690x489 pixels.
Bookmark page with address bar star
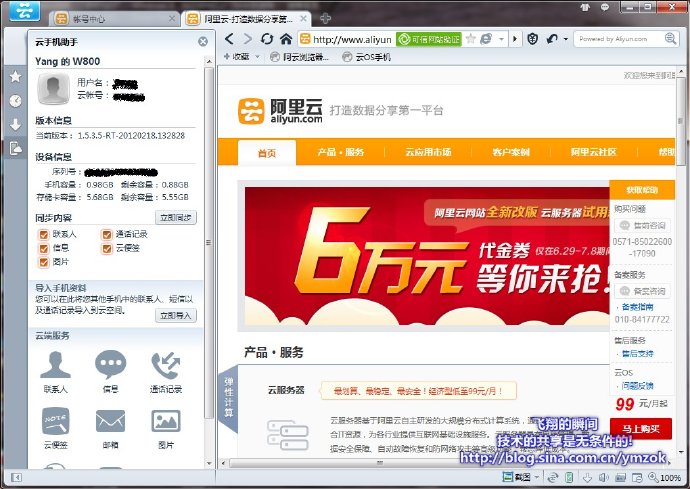pos(470,39)
